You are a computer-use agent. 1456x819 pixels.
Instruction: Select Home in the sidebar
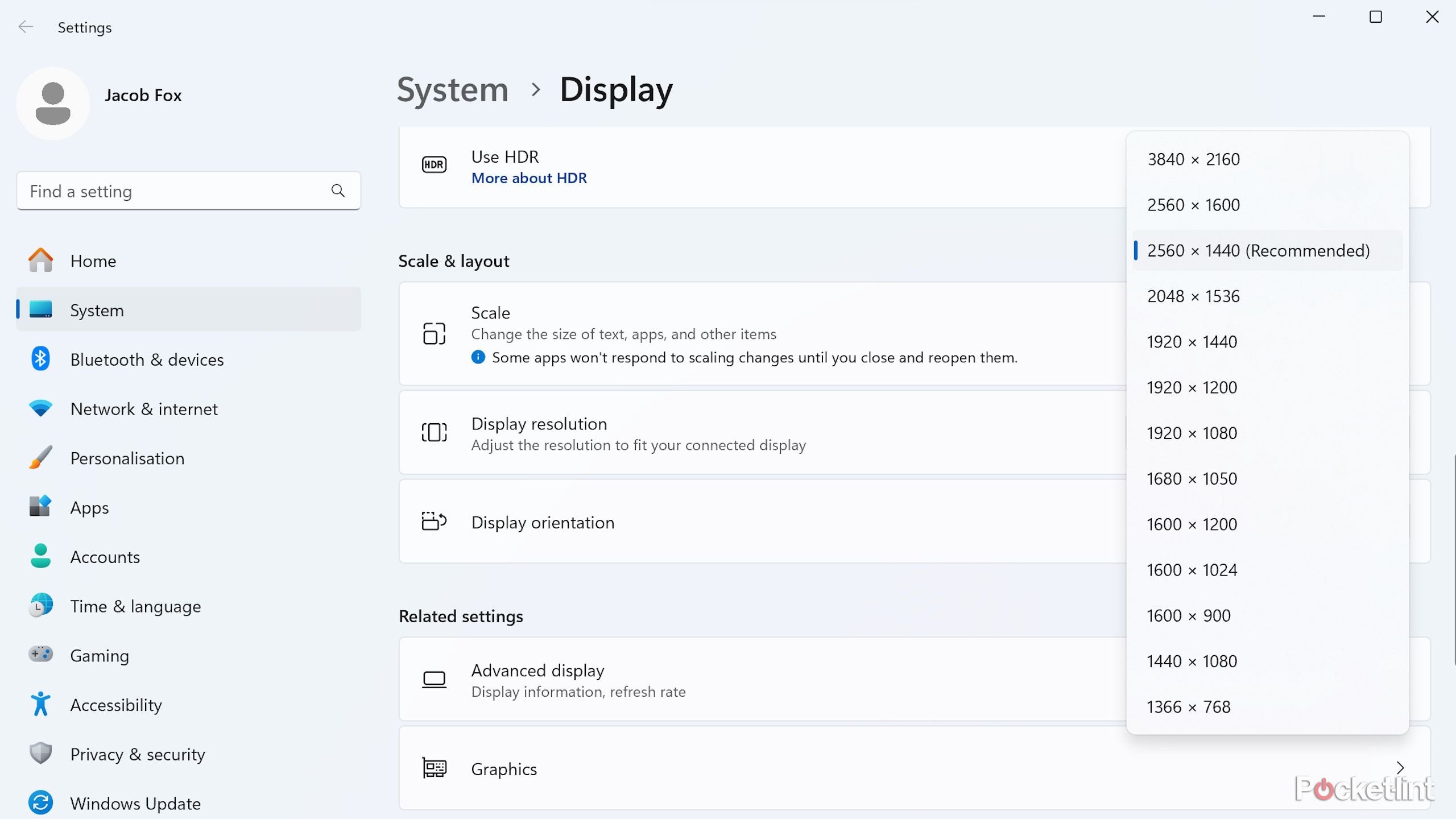pos(93,261)
